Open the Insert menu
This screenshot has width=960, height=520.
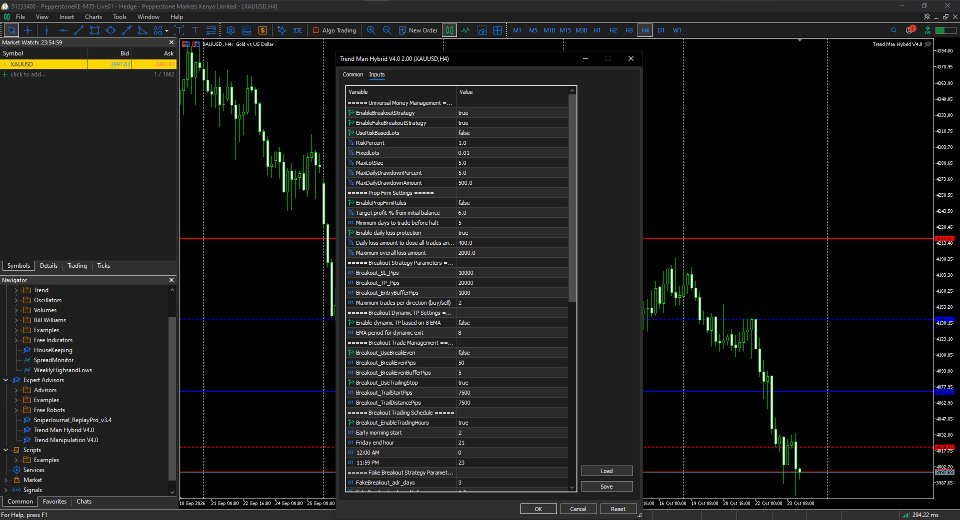point(66,17)
